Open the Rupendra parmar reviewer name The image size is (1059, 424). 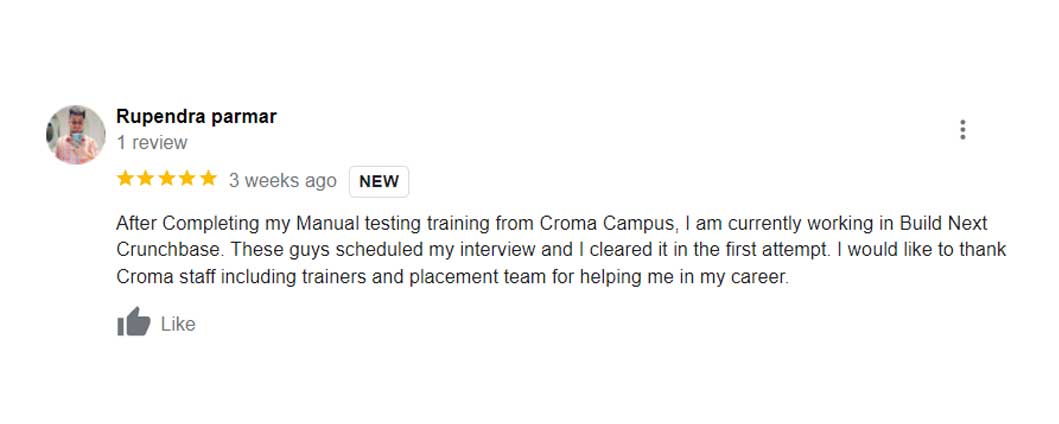[196, 116]
